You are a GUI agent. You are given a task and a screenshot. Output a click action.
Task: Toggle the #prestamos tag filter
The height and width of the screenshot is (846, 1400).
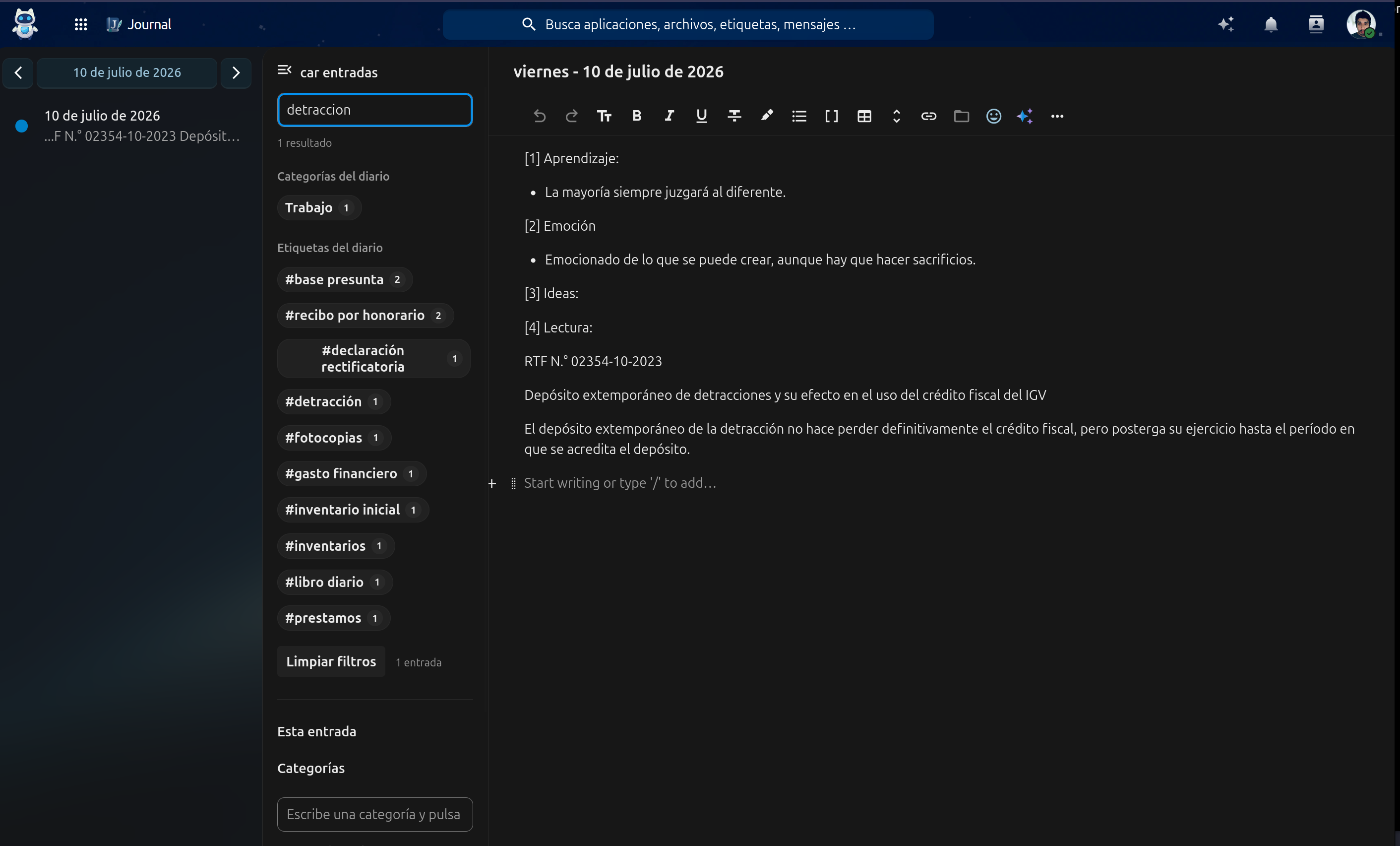(x=334, y=618)
